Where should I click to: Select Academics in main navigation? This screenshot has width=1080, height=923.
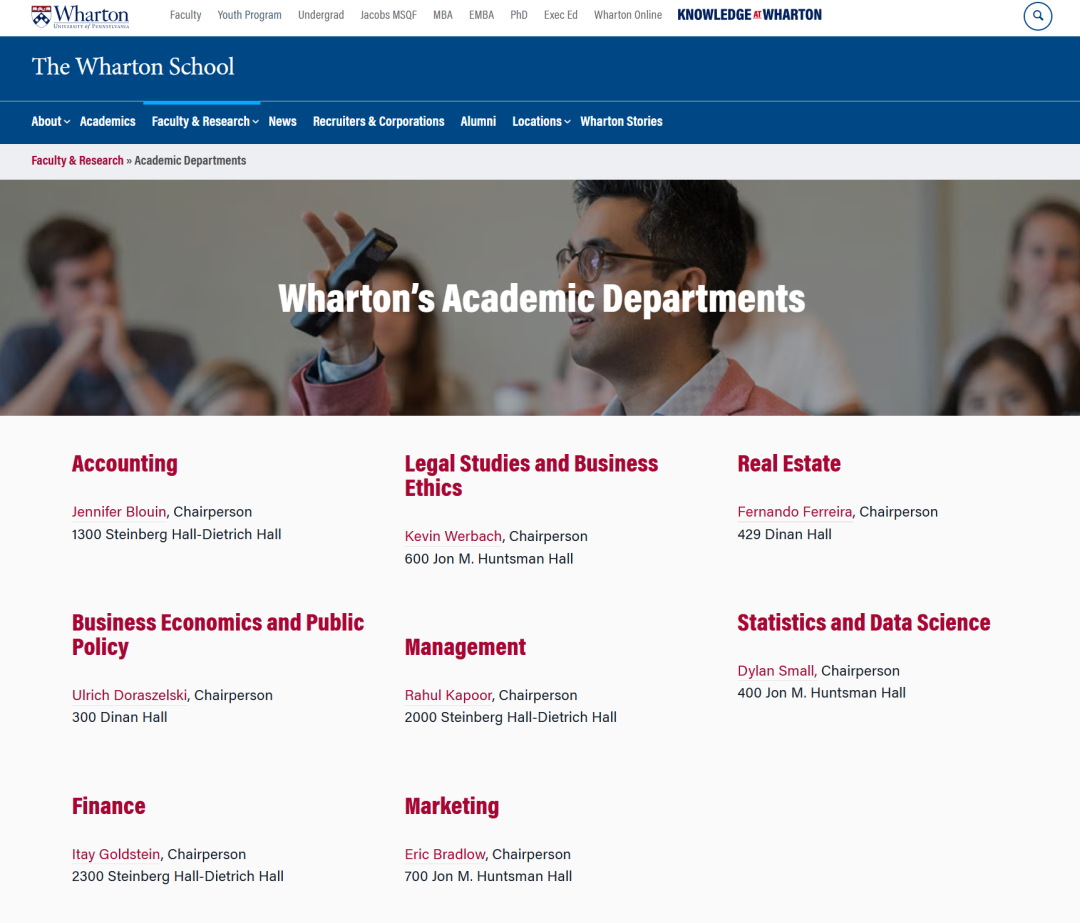point(107,122)
